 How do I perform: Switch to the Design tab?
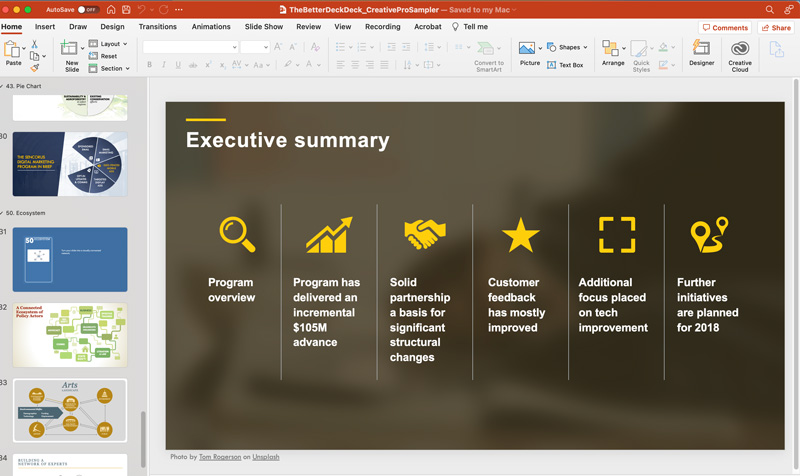(112, 27)
